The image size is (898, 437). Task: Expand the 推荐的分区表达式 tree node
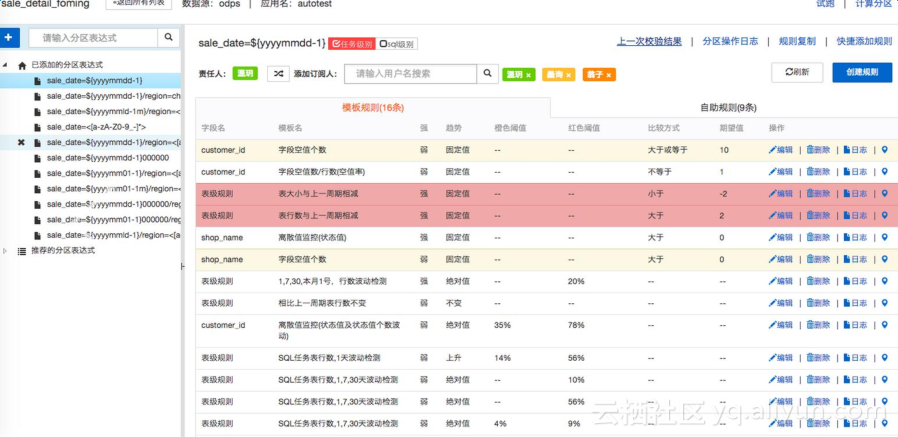tap(5, 251)
